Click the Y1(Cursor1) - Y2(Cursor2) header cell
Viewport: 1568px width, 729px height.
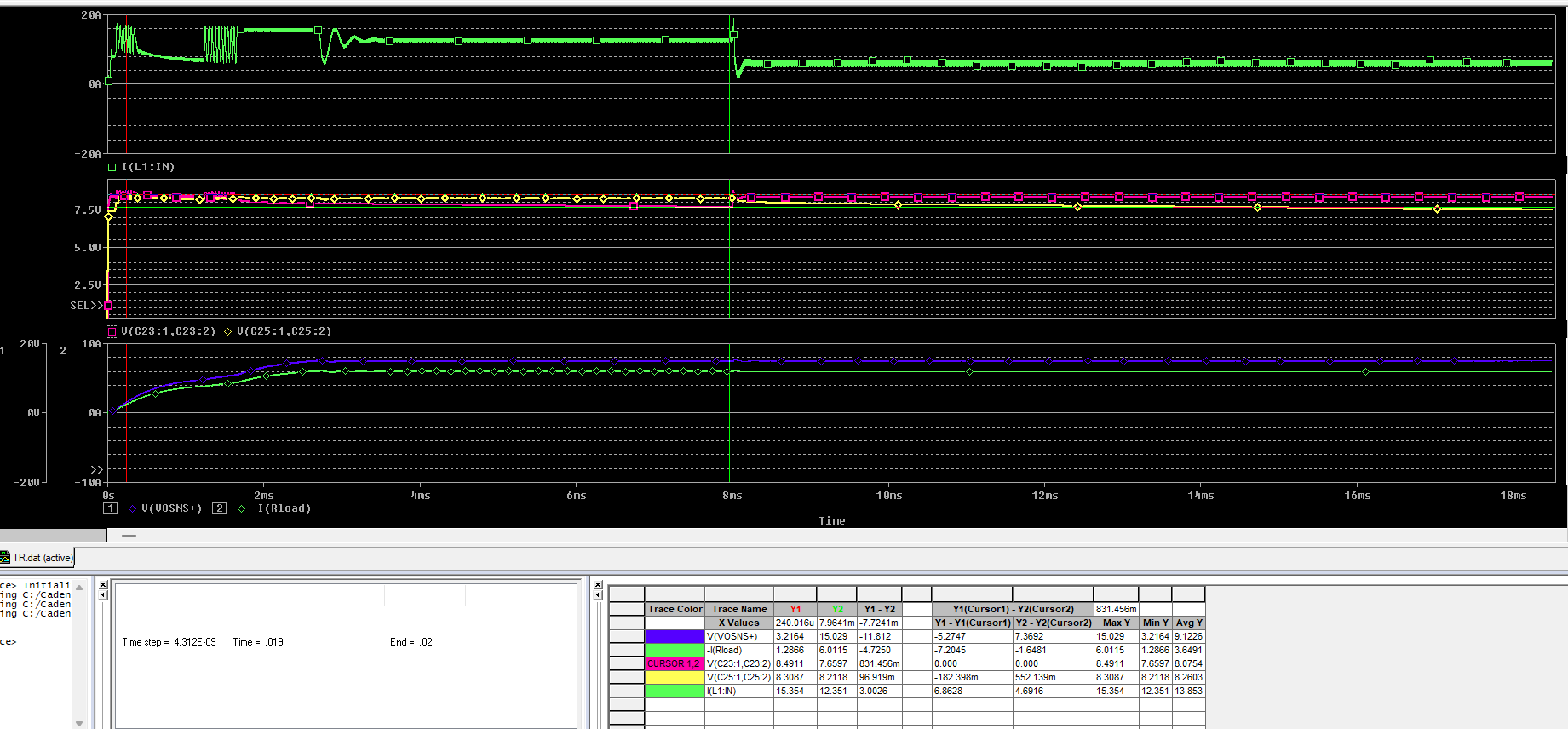coord(1013,609)
